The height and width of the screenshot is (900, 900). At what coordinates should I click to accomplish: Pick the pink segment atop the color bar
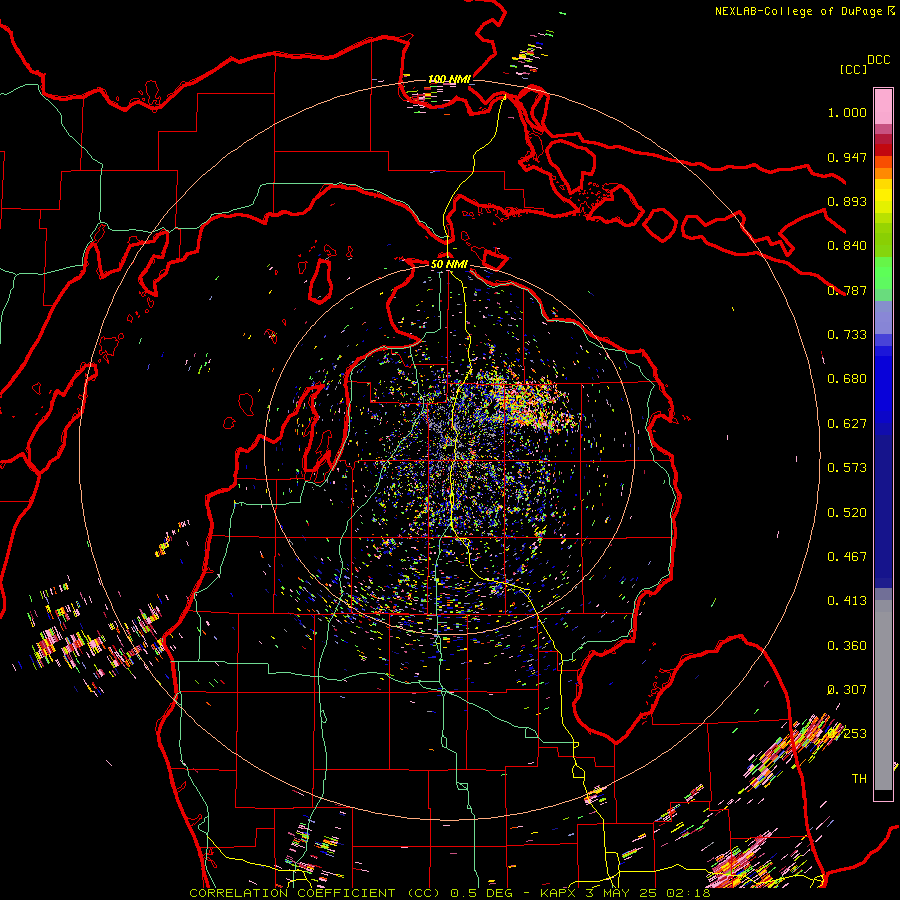tap(883, 106)
